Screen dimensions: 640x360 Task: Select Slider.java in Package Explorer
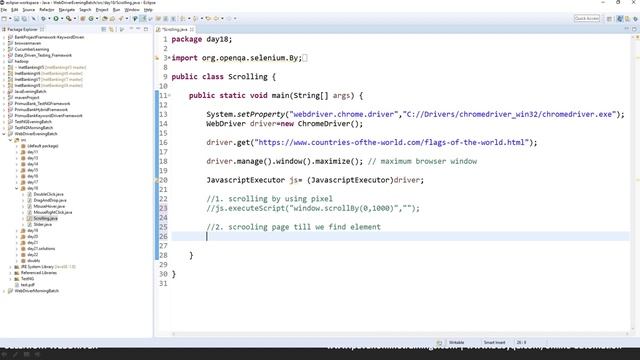coord(42,224)
